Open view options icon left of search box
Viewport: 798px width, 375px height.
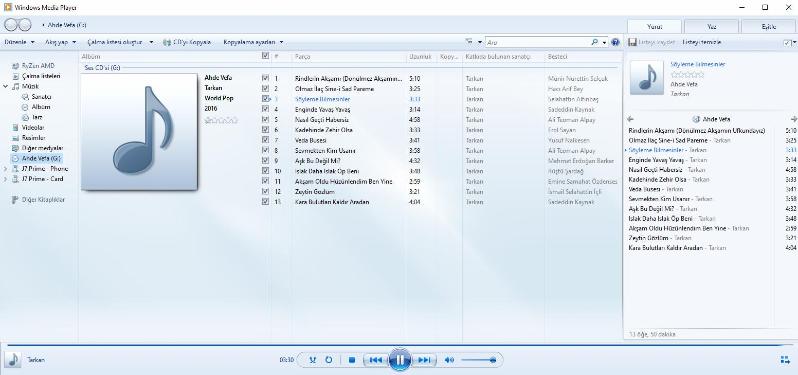coord(469,42)
